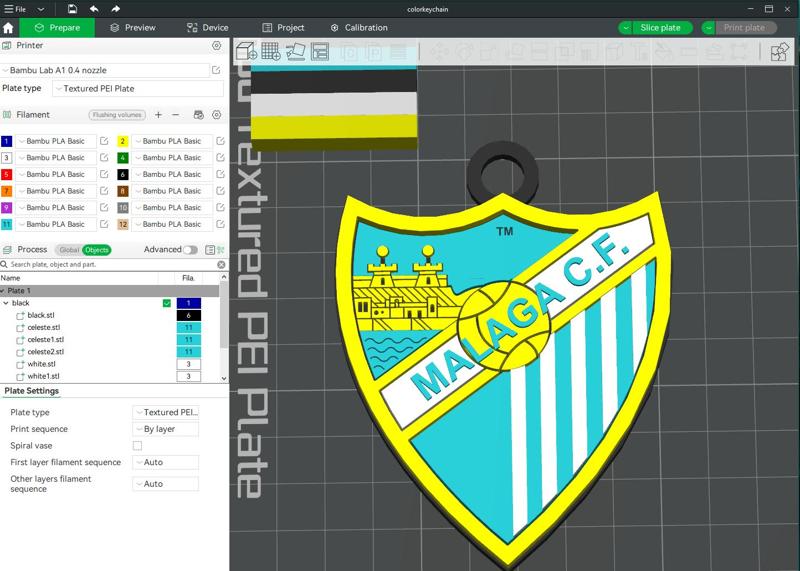The image size is (800, 571).
Task: Select white.stl in the object tree
Action: [x=41, y=364]
